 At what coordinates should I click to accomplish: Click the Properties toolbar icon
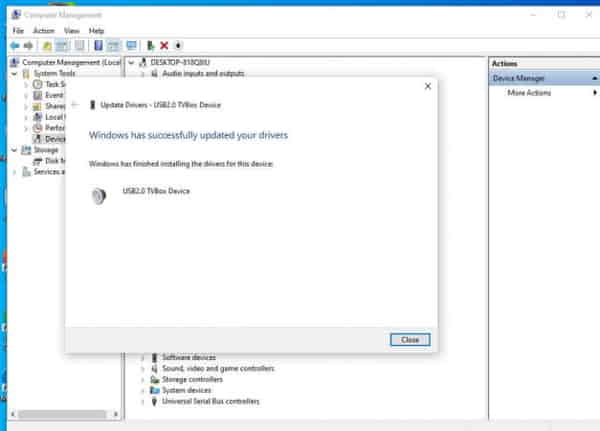coord(80,46)
